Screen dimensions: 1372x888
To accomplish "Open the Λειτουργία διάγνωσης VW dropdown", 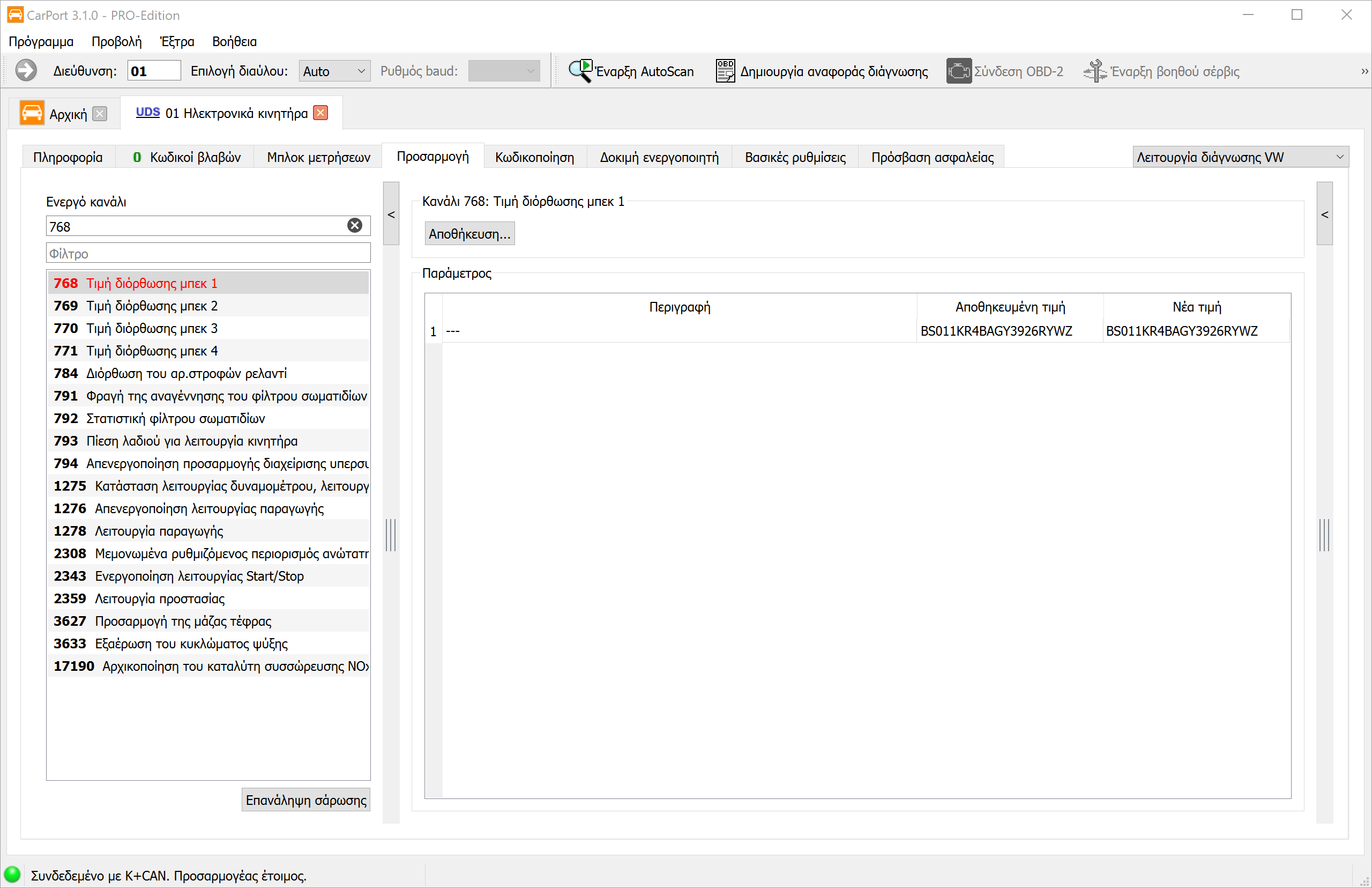I will [1240, 157].
